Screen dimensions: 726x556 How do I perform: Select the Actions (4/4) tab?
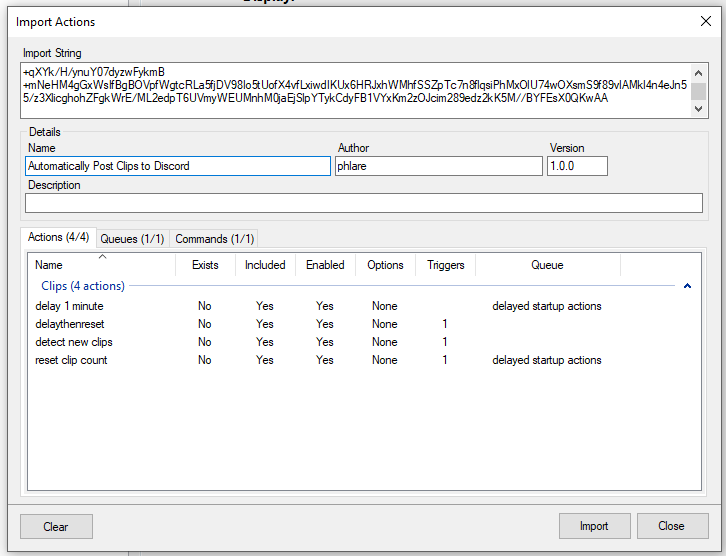pyautogui.click(x=58, y=237)
